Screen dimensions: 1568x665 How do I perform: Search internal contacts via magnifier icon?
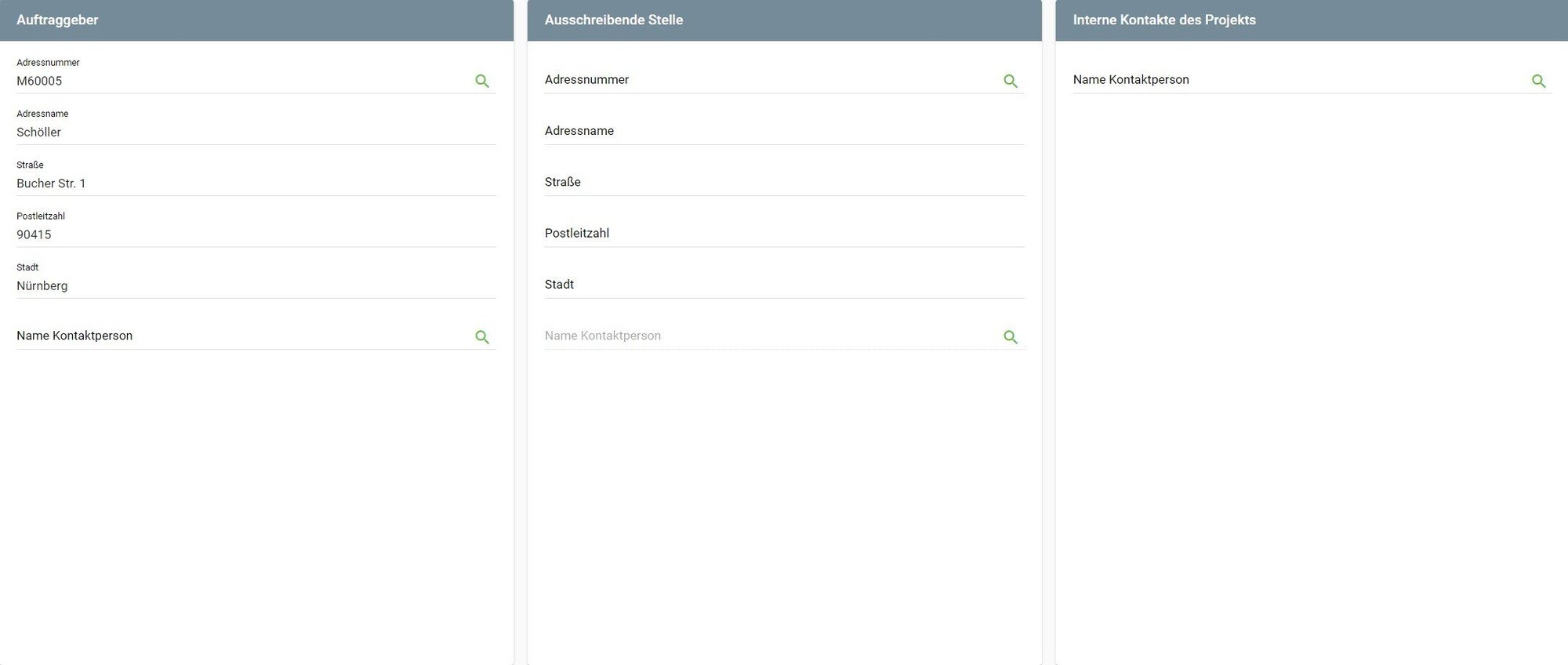pyautogui.click(x=1538, y=81)
